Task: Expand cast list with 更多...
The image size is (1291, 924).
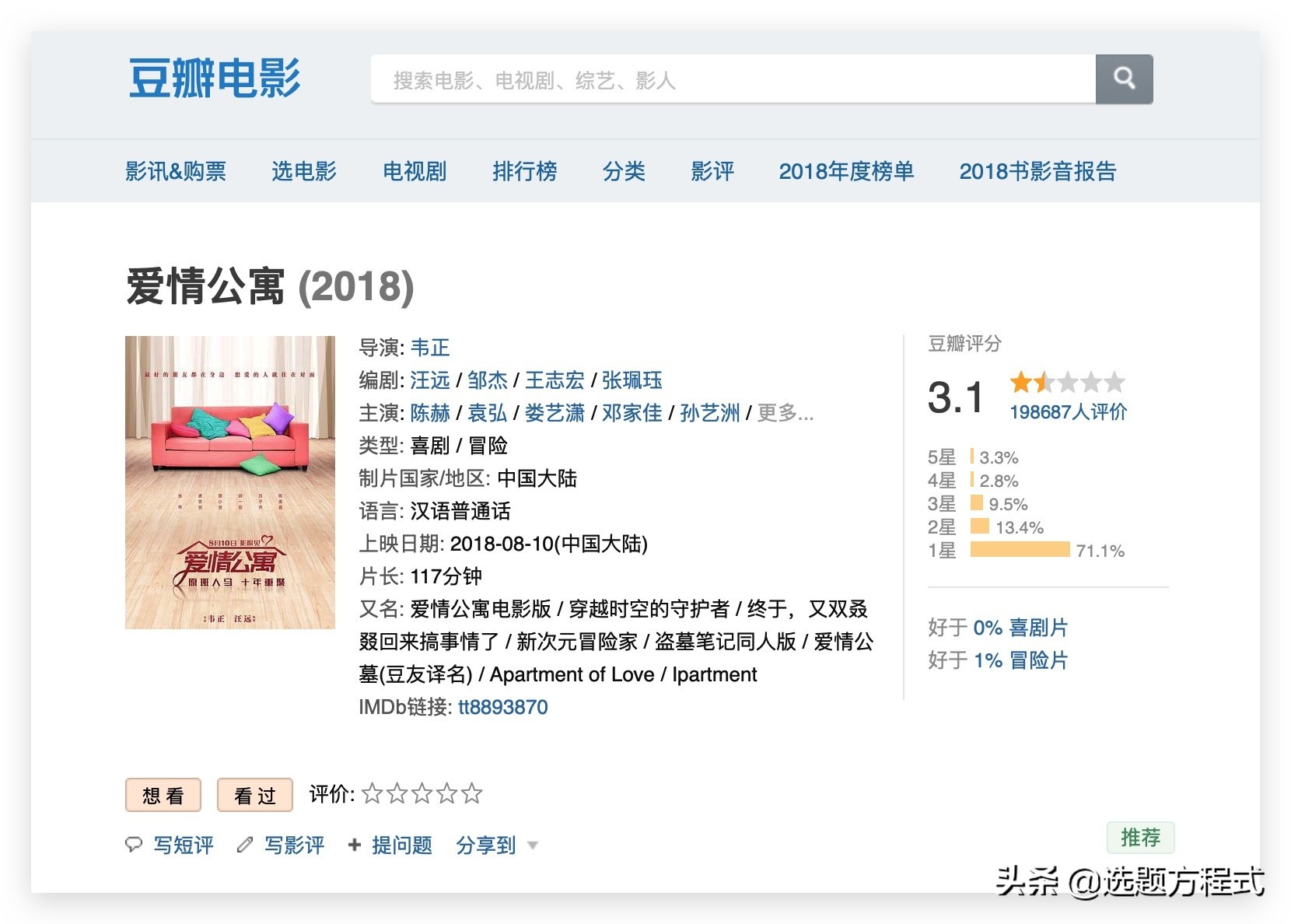Action: [785, 413]
